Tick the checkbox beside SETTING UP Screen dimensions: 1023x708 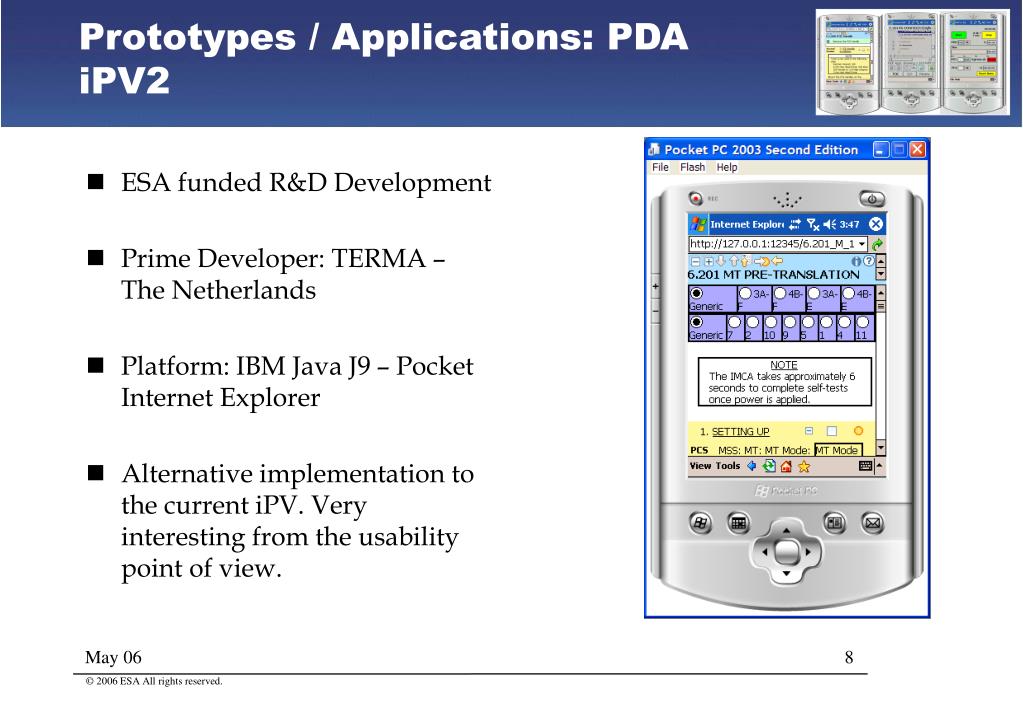[x=832, y=431]
